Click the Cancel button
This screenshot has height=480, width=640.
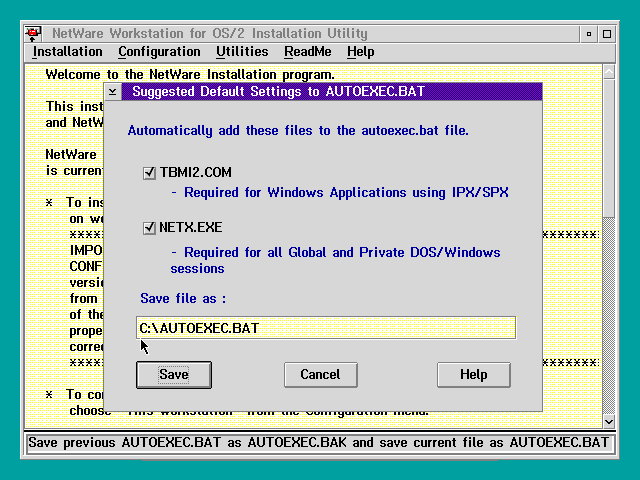(320, 375)
